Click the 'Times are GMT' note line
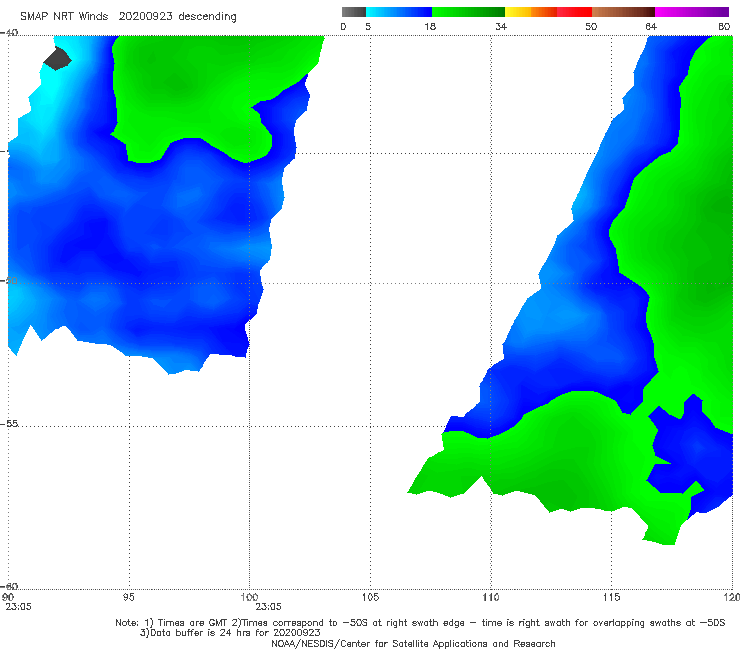Viewport: 740px width, 650px height. pos(420,623)
